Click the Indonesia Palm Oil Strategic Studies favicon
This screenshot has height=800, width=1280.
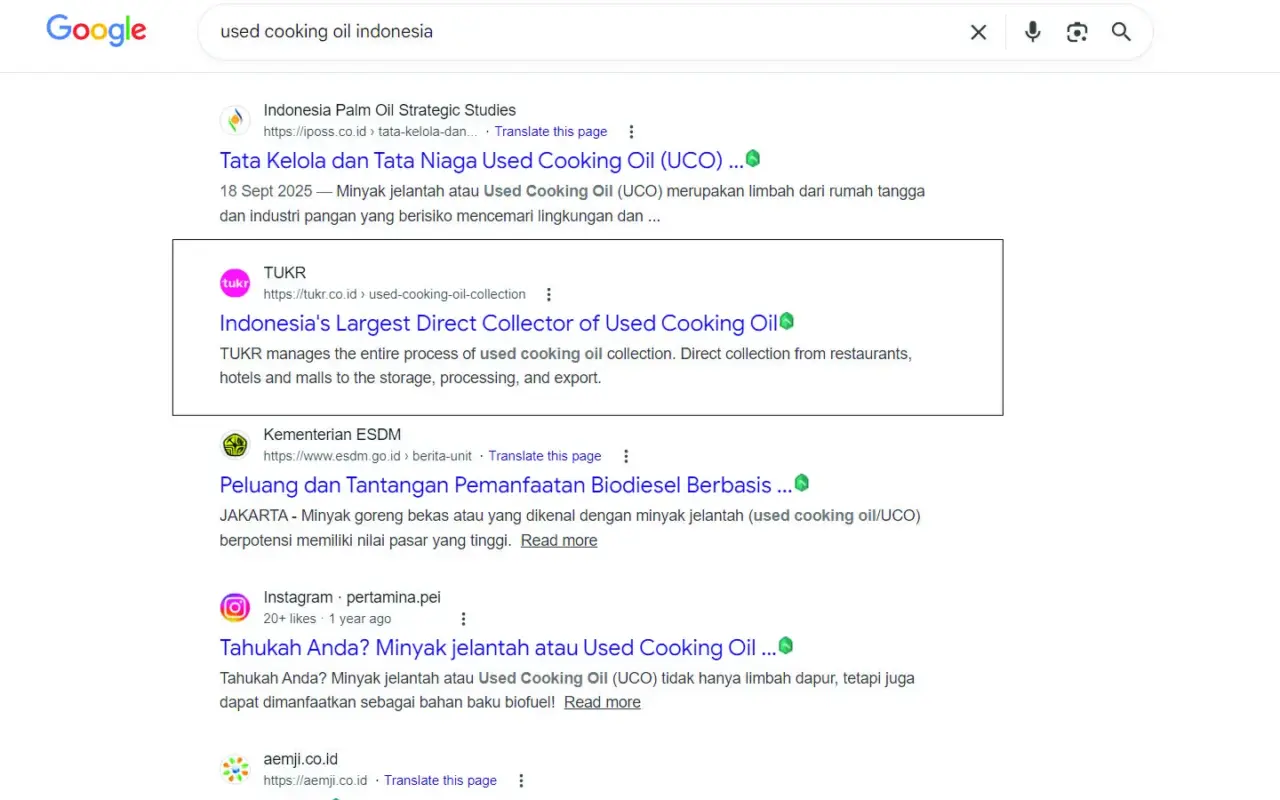[235, 120]
